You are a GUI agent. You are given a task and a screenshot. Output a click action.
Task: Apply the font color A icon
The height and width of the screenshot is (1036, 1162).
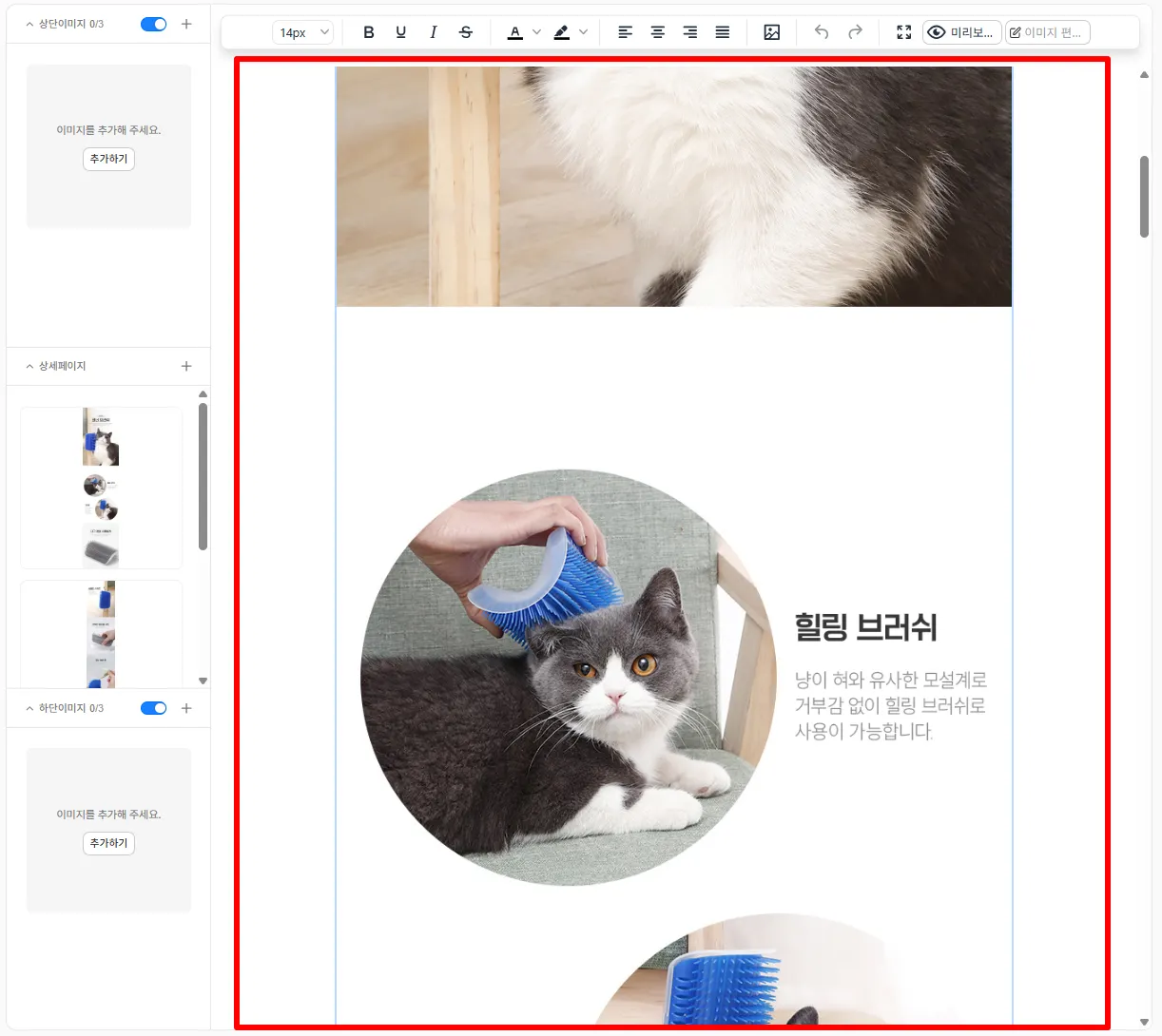click(515, 32)
